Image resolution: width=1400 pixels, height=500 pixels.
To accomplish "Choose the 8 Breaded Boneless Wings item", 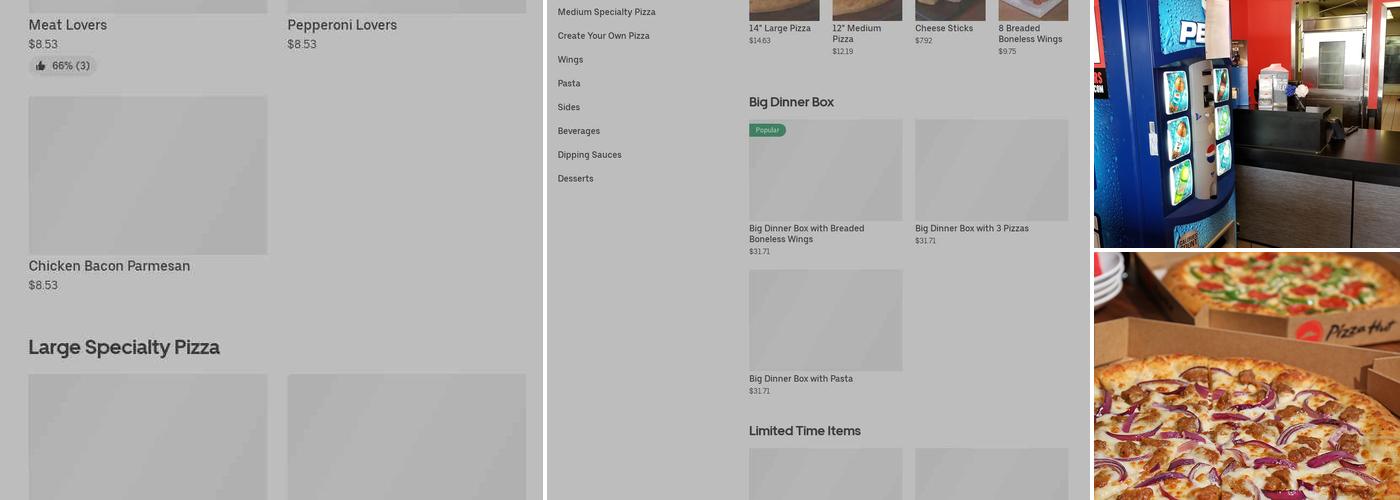I will tap(1030, 34).
